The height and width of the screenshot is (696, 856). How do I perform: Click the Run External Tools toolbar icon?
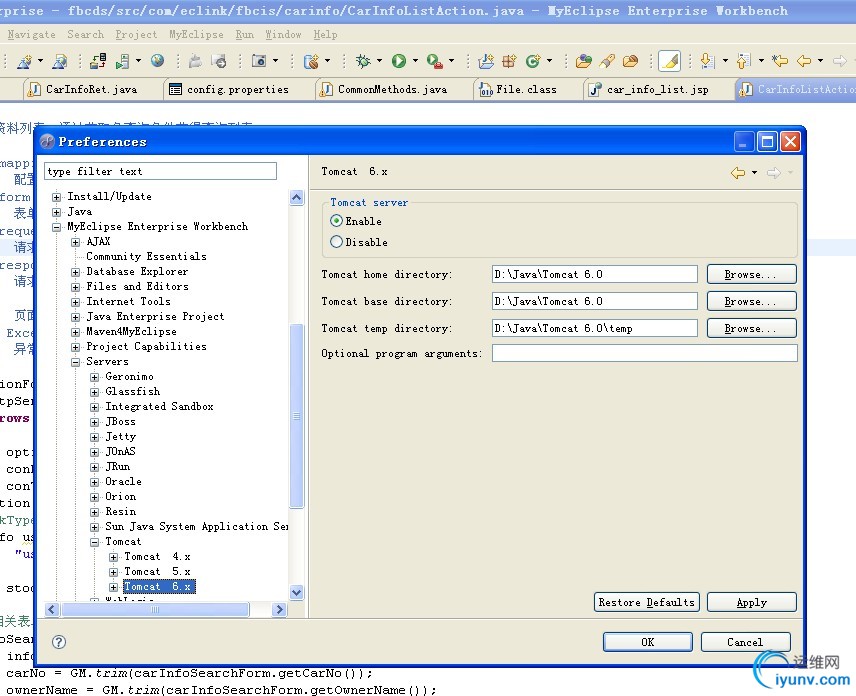click(435, 61)
